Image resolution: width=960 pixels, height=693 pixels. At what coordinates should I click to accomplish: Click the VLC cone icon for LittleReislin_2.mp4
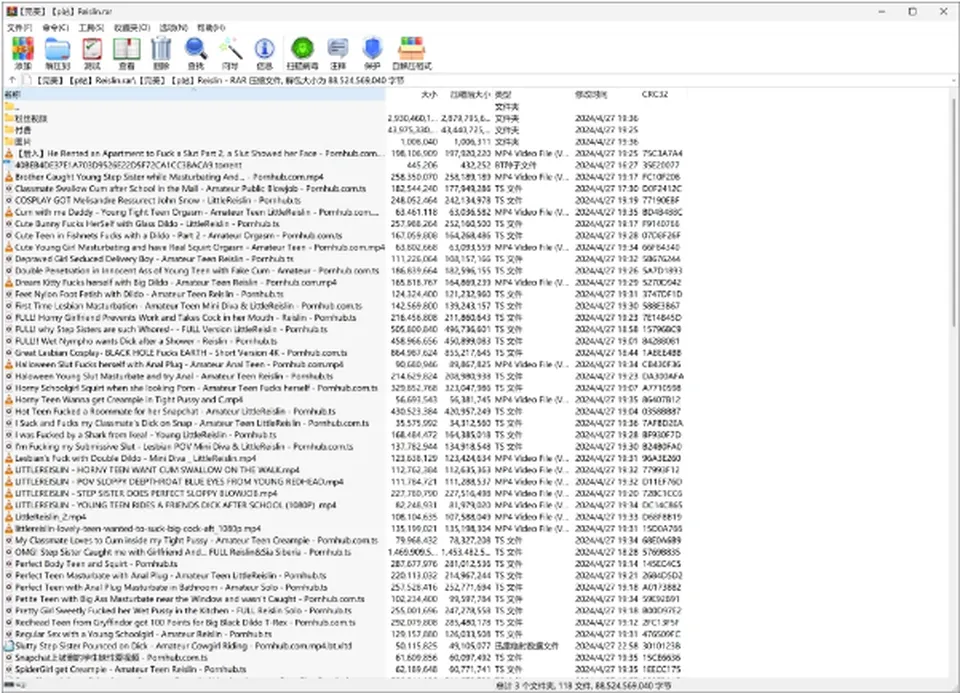click(x=9, y=517)
